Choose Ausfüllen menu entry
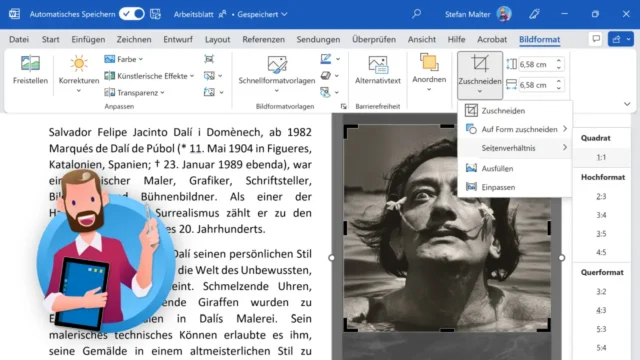 coord(514,168)
